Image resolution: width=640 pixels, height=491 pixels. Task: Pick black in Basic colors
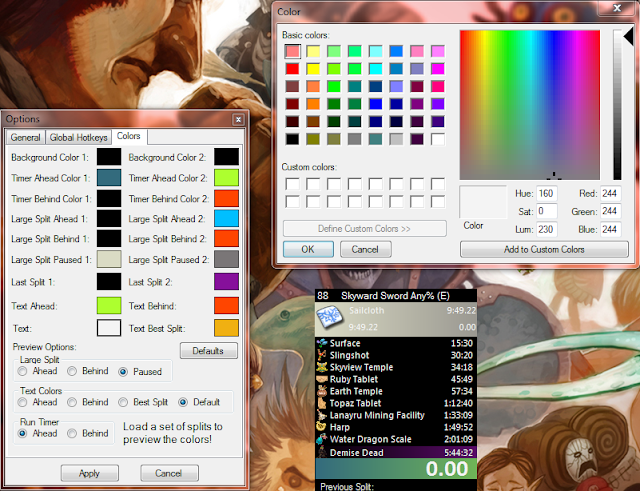(292, 139)
